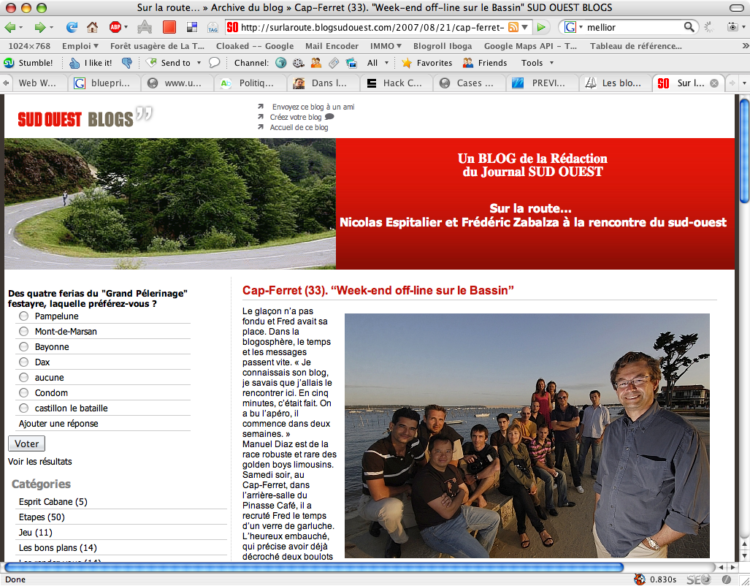Screen dimensions: 750x586
Task: Select the castillon le bataille poll option
Action: coord(23,408)
